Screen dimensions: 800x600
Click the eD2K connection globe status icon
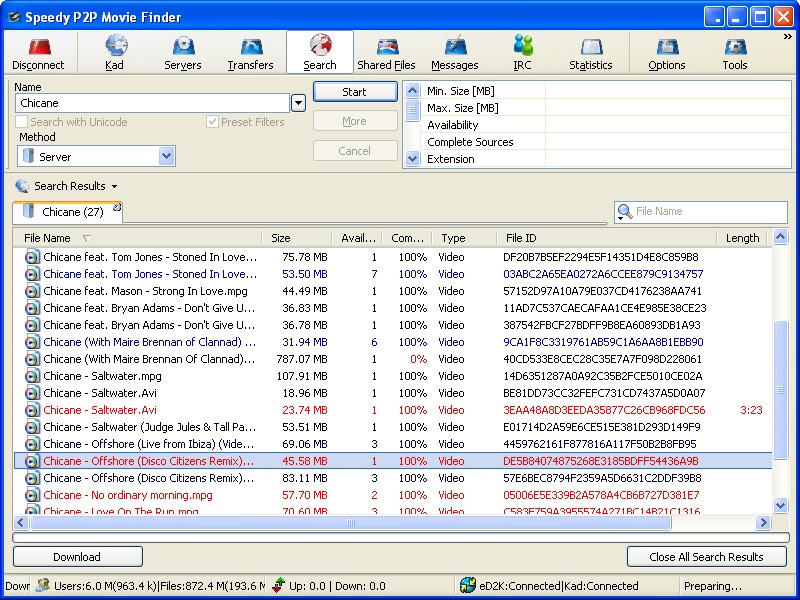pyautogui.click(x=467, y=585)
